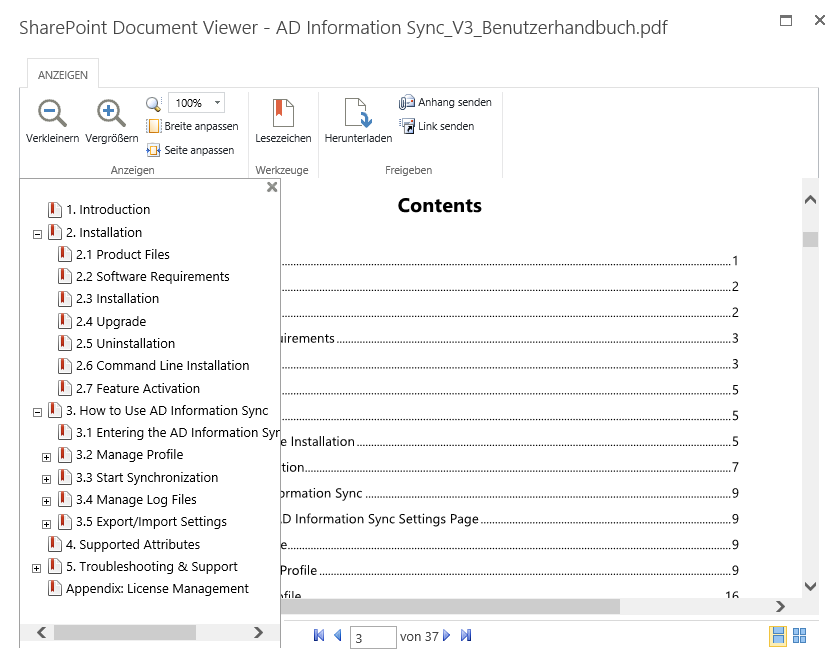The width and height of the screenshot is (839, 650).
Task: Switch to single page view
Action: [x=778, y=636]
